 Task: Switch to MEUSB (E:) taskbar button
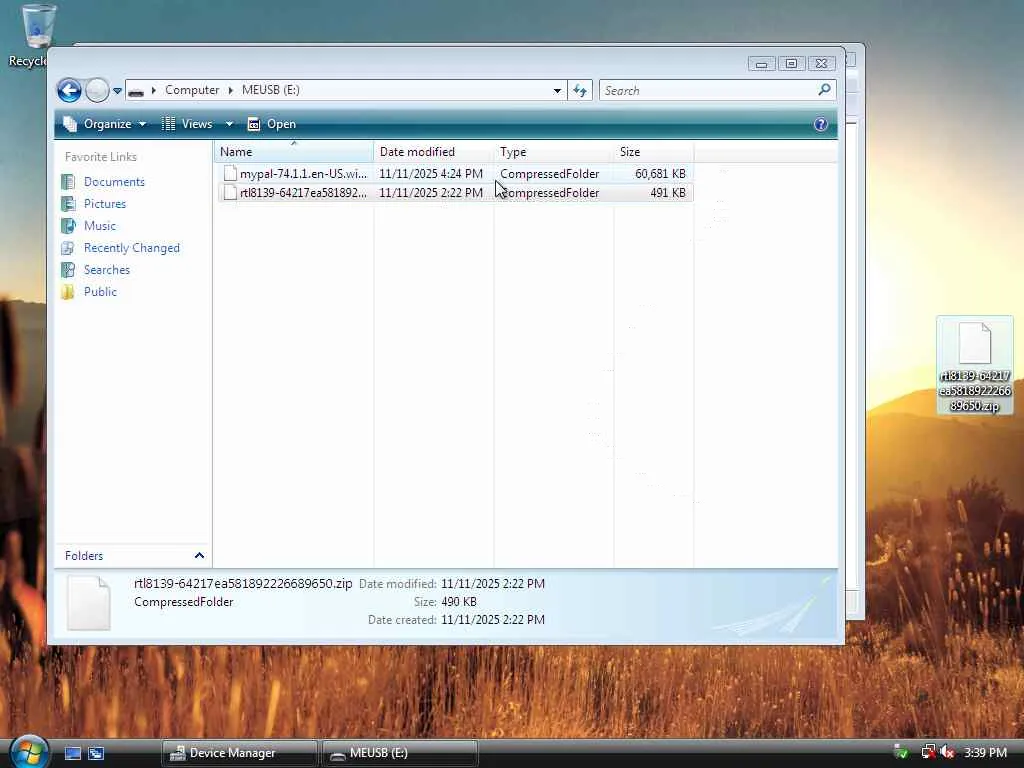pyautogui.click(x=400, y=753)
